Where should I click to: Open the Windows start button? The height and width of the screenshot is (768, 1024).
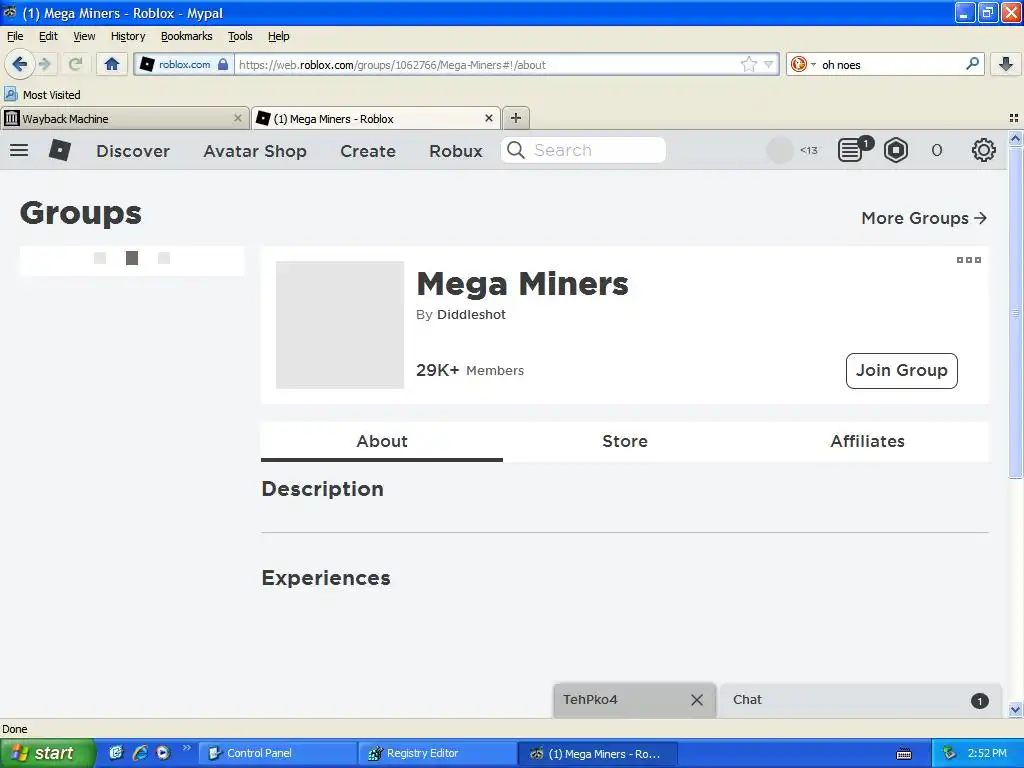click(x=47, y=753)
